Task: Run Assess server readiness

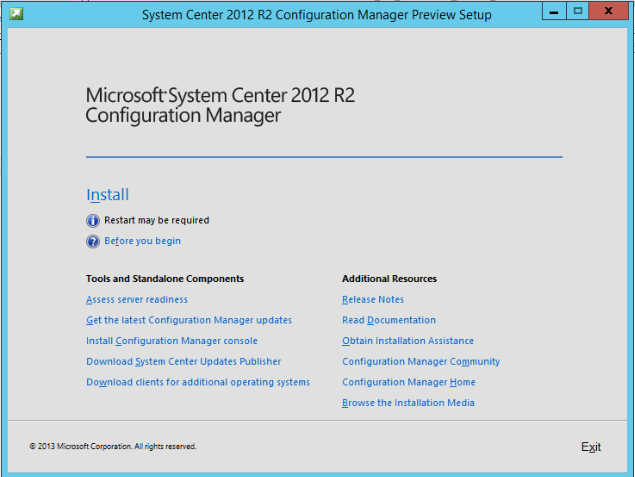Action: tap(137, 300)
